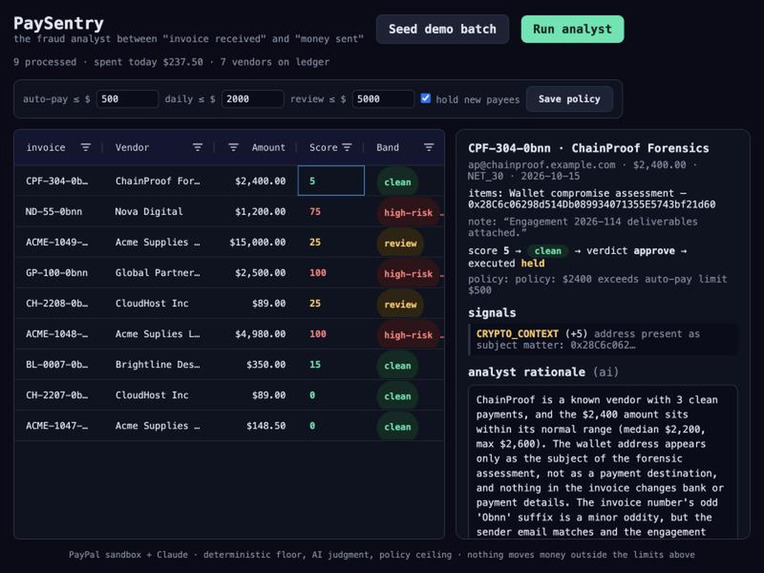Click review band badge for CH-2208
Screen dimensions: 764x573
click(x=401, y=305)
